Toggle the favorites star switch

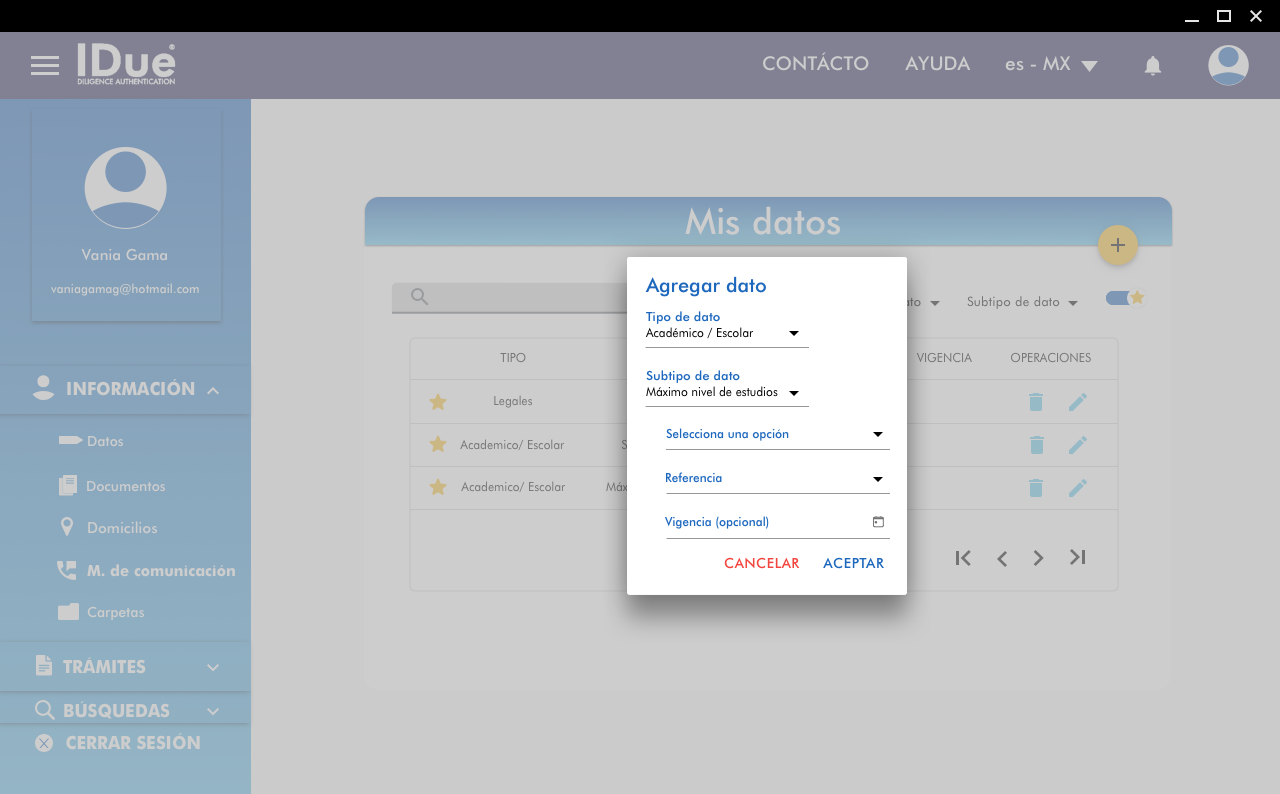coord(1124,298)
